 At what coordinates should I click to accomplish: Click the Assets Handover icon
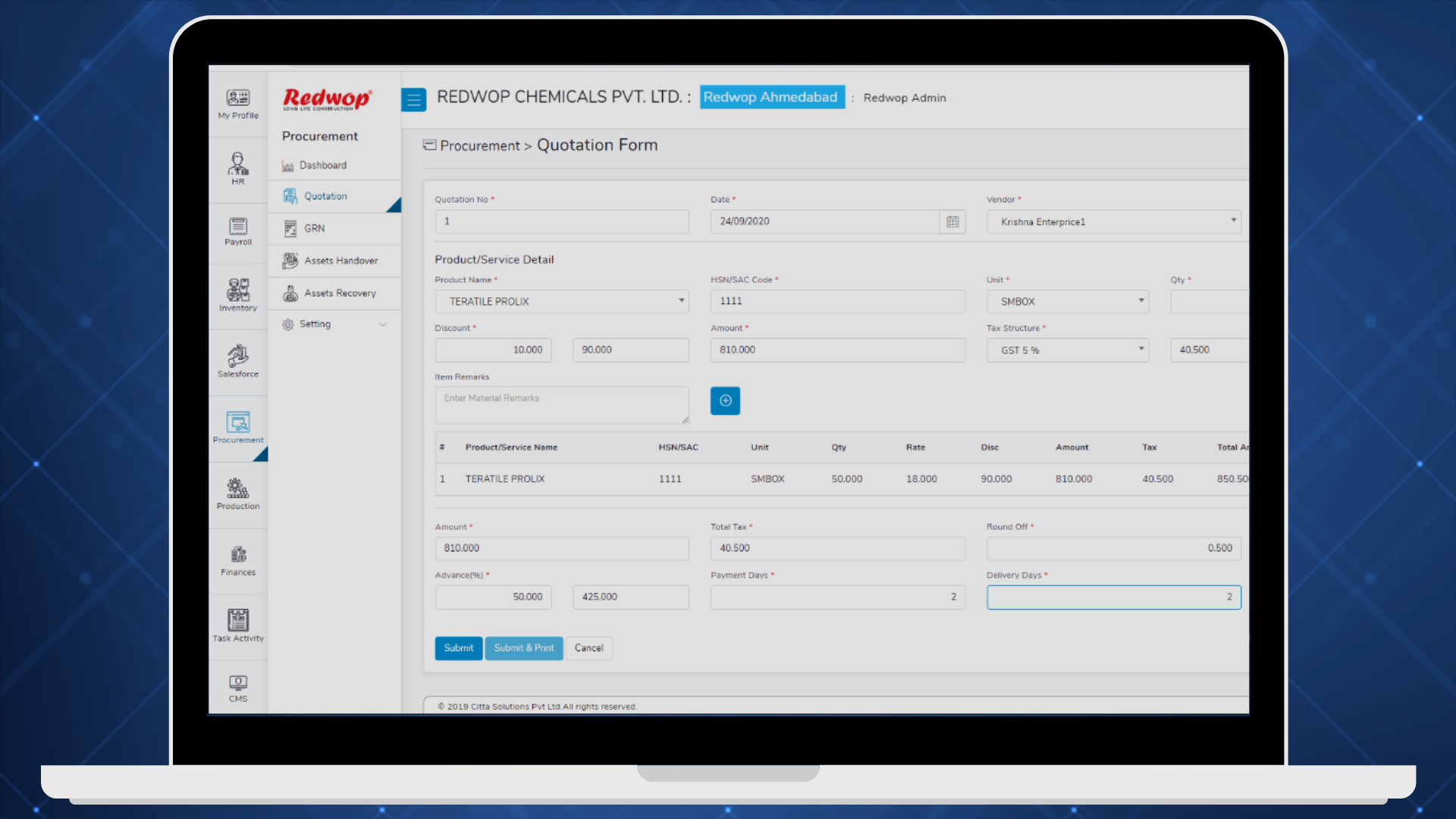[x=290, y=261]
